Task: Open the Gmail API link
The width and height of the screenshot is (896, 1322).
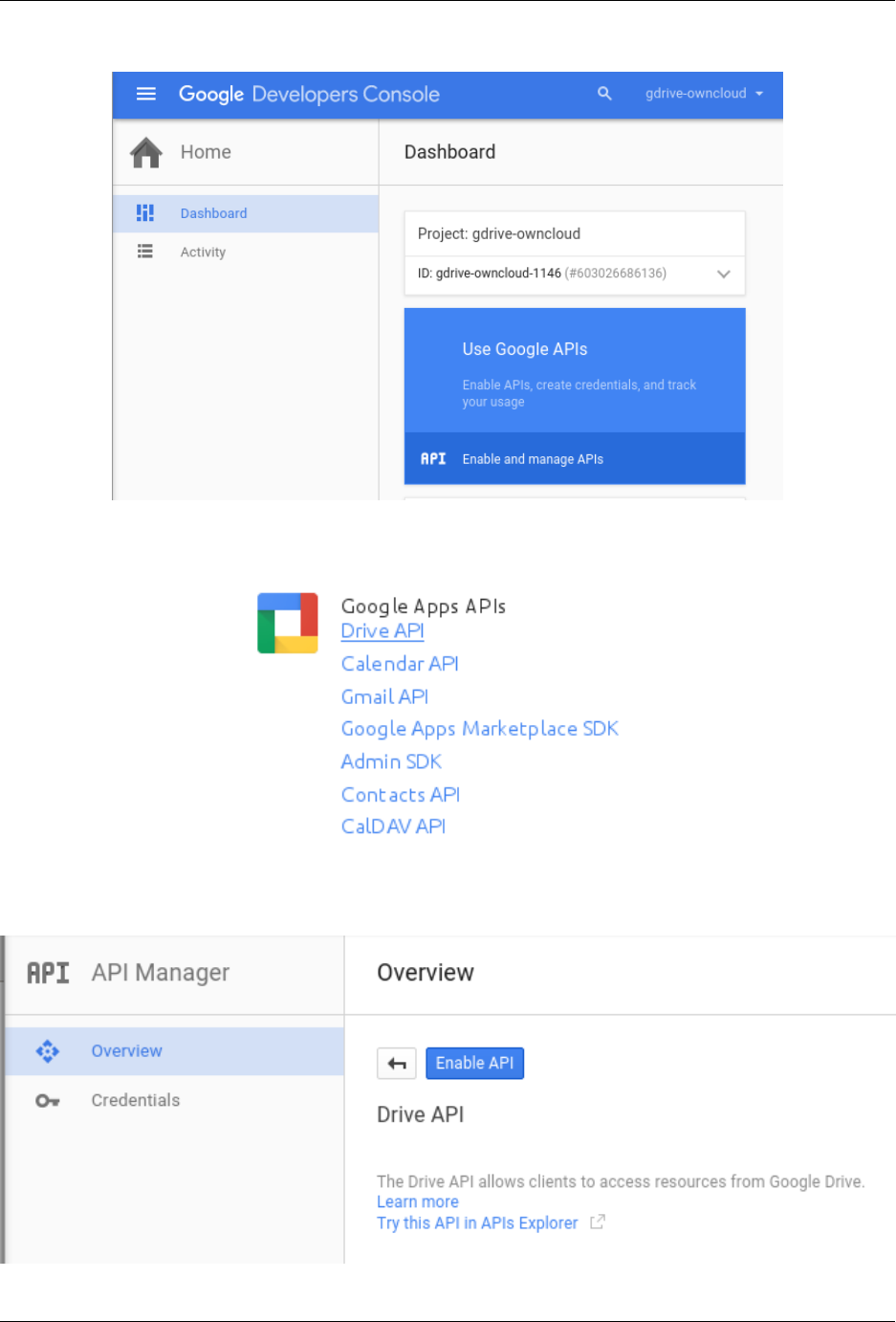Action: click(384, 697)
